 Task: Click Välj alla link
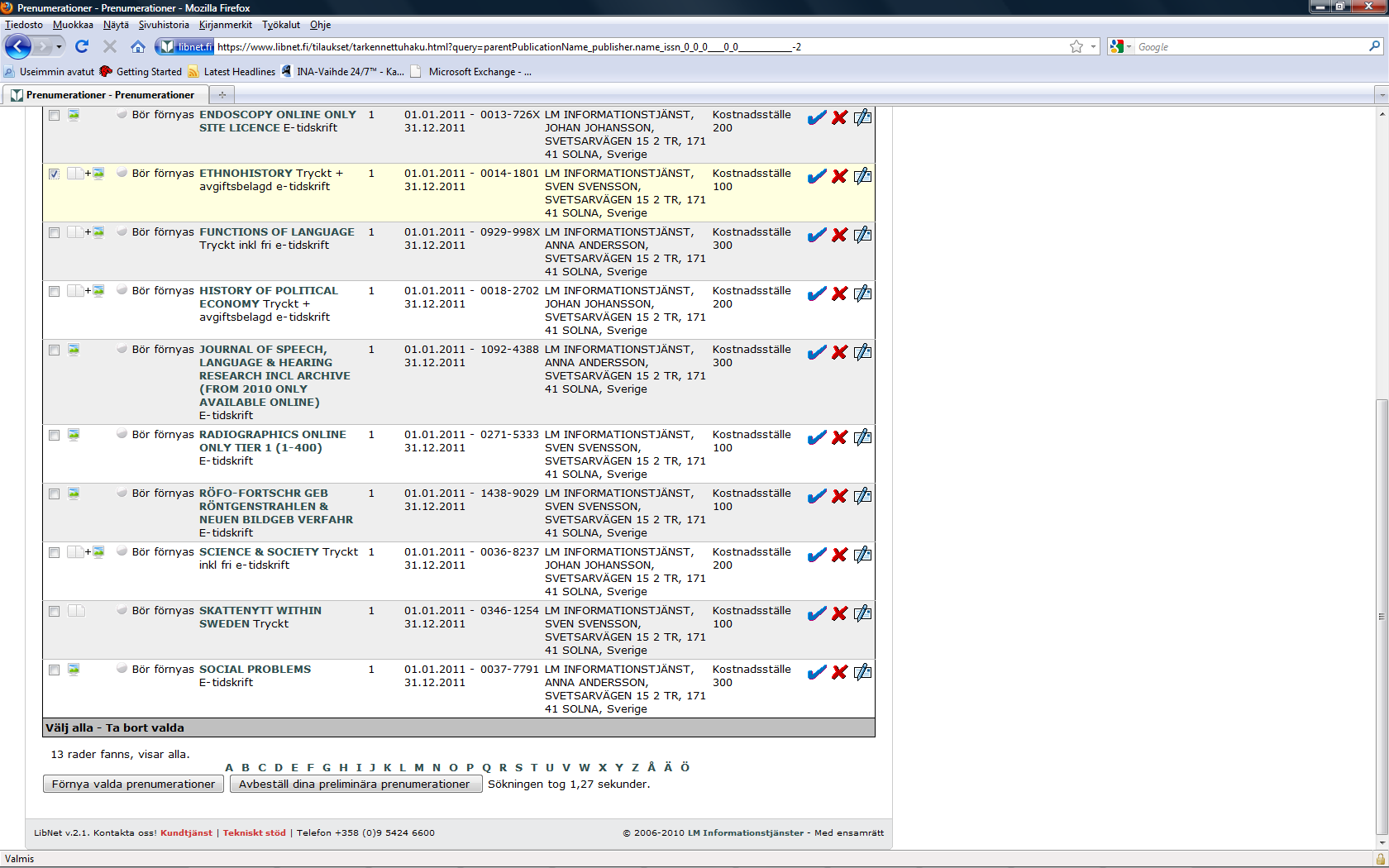point(69,728)
